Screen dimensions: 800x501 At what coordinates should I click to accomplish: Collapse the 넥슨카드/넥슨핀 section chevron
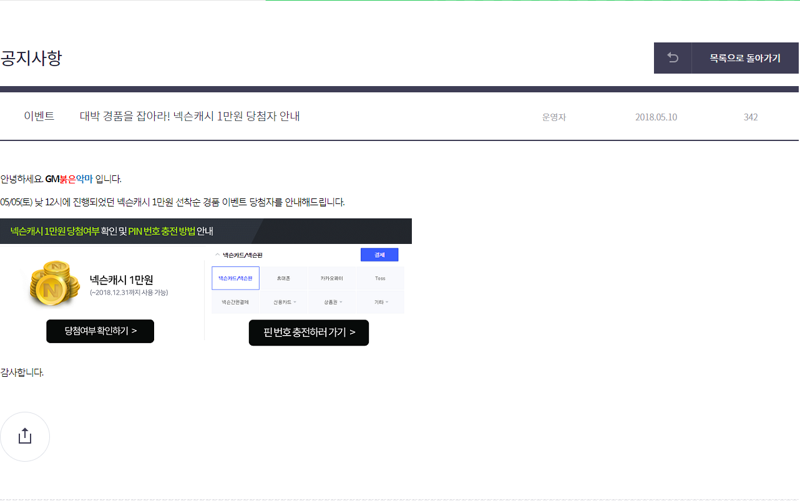tap(217, 255)
